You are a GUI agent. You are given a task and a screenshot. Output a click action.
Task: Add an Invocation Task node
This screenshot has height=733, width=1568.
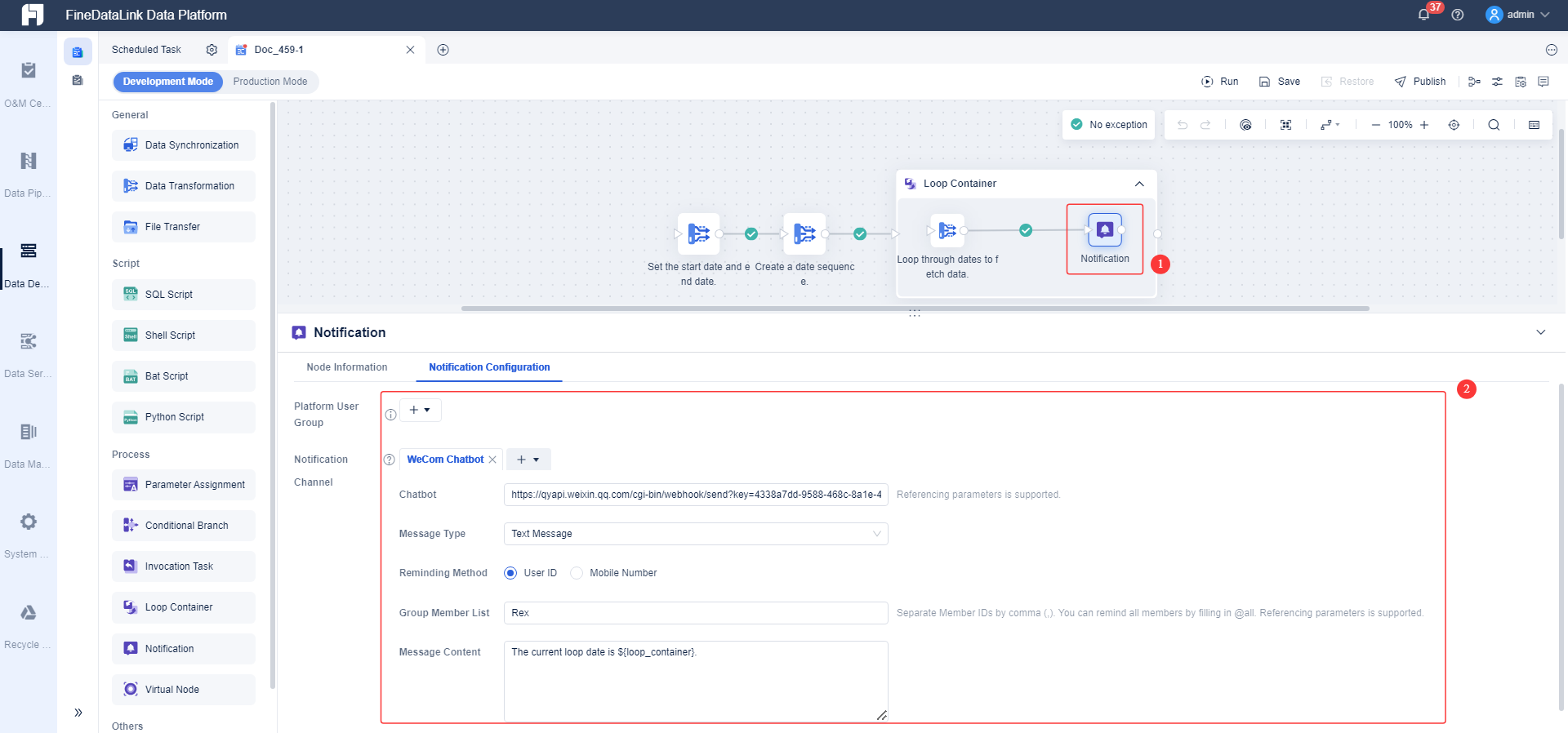(x=184, y=566)
